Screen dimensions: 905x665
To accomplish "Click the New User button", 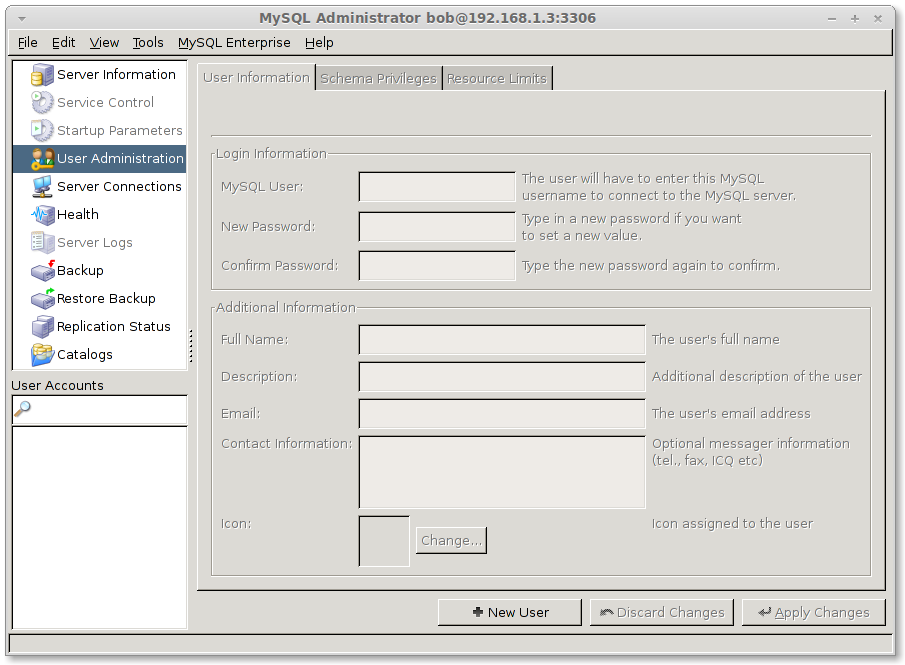I will coord(510,612).
